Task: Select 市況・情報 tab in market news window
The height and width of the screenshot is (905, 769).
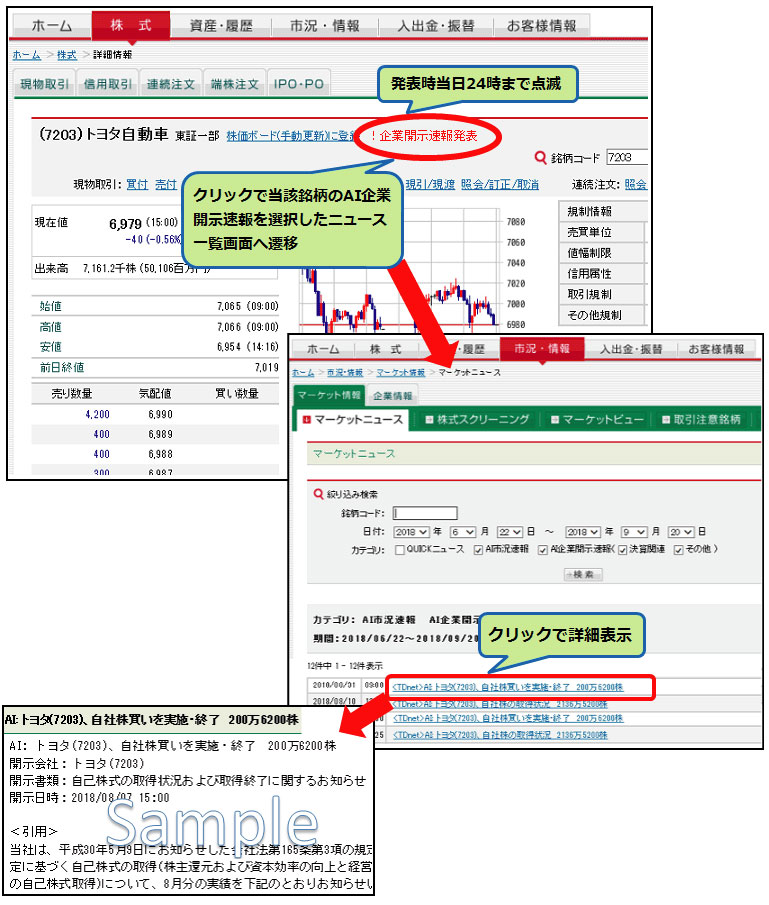Action: point(542,349)
